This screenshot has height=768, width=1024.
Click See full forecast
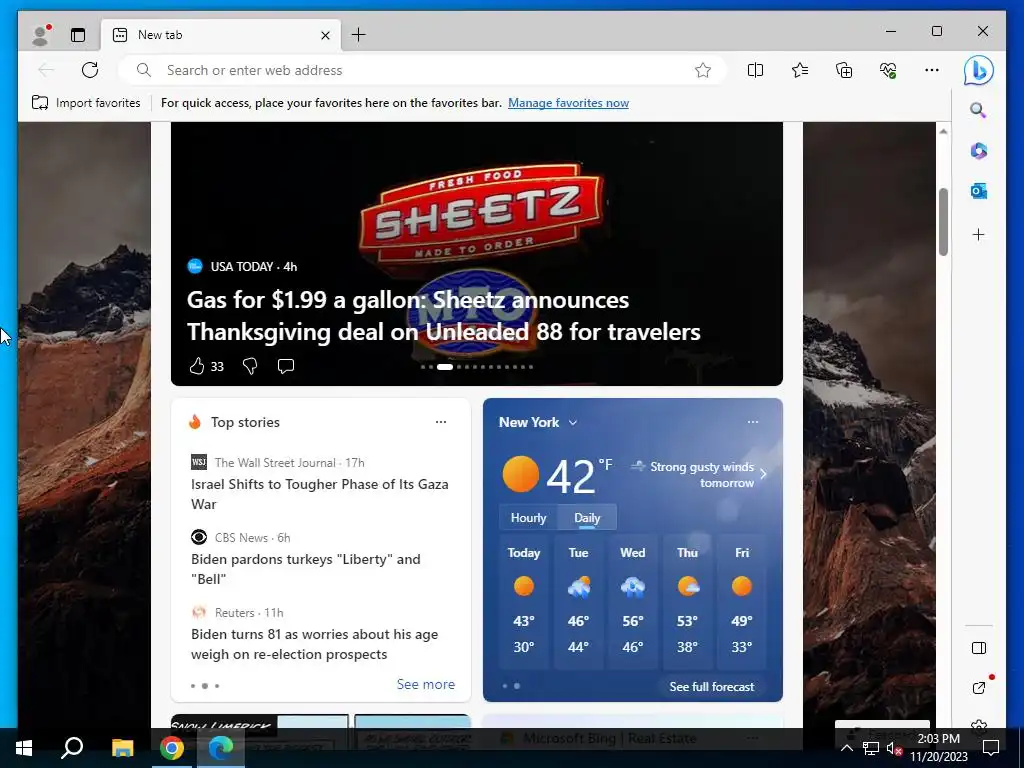point(712,686)
